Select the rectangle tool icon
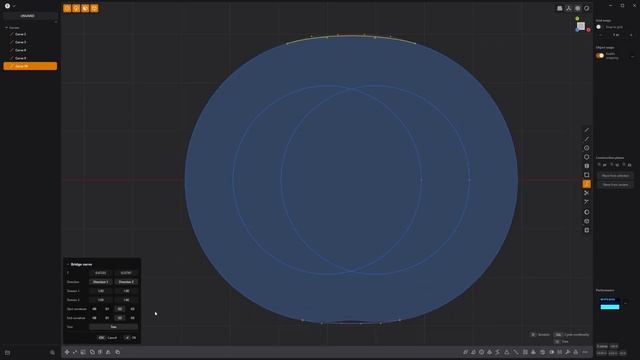The width and height of the screenshot is (640, 360). tap(587, 175)
